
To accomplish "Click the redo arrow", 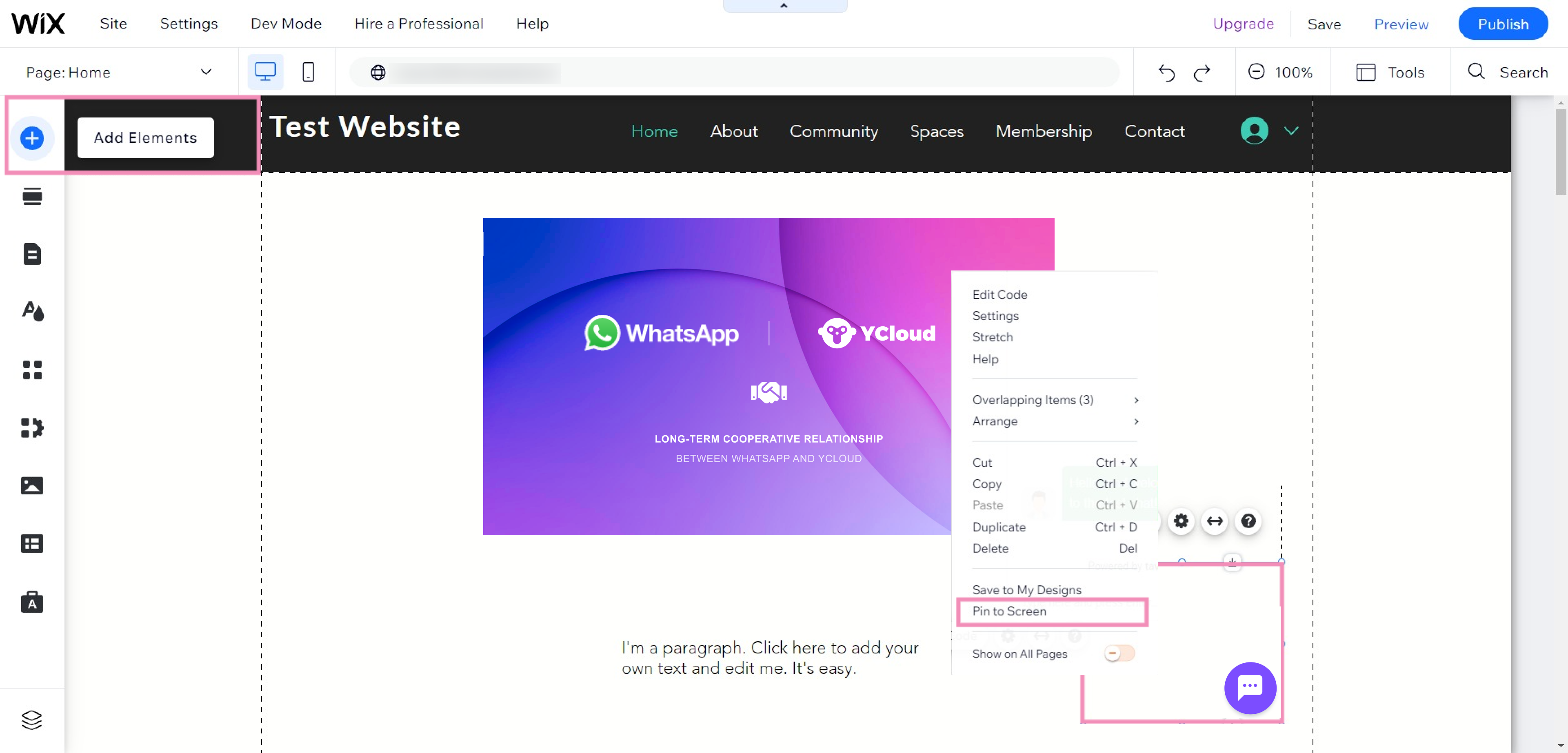I will pos(1202,73).
